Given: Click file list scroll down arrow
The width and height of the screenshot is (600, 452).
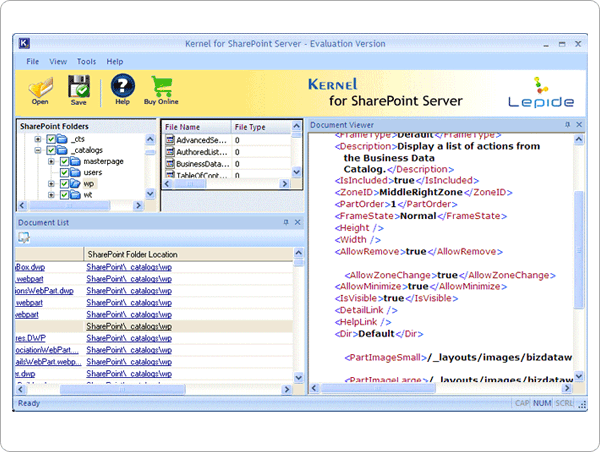Looking at the screenshot, I should 297,172.
